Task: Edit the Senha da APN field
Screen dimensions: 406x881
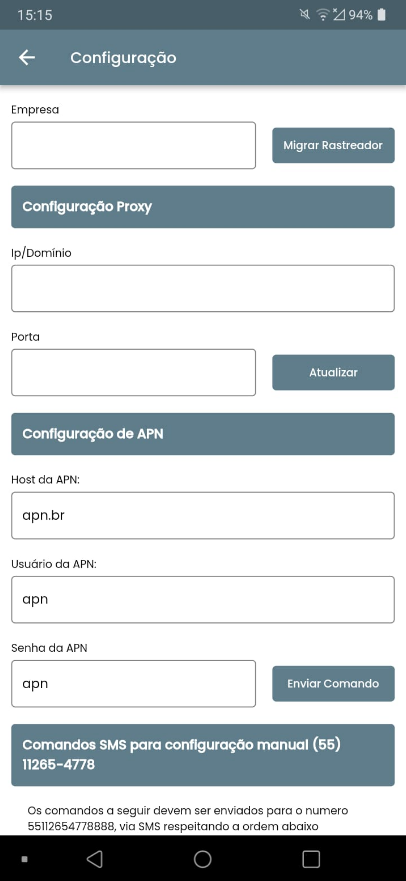Action: (134, 684)
